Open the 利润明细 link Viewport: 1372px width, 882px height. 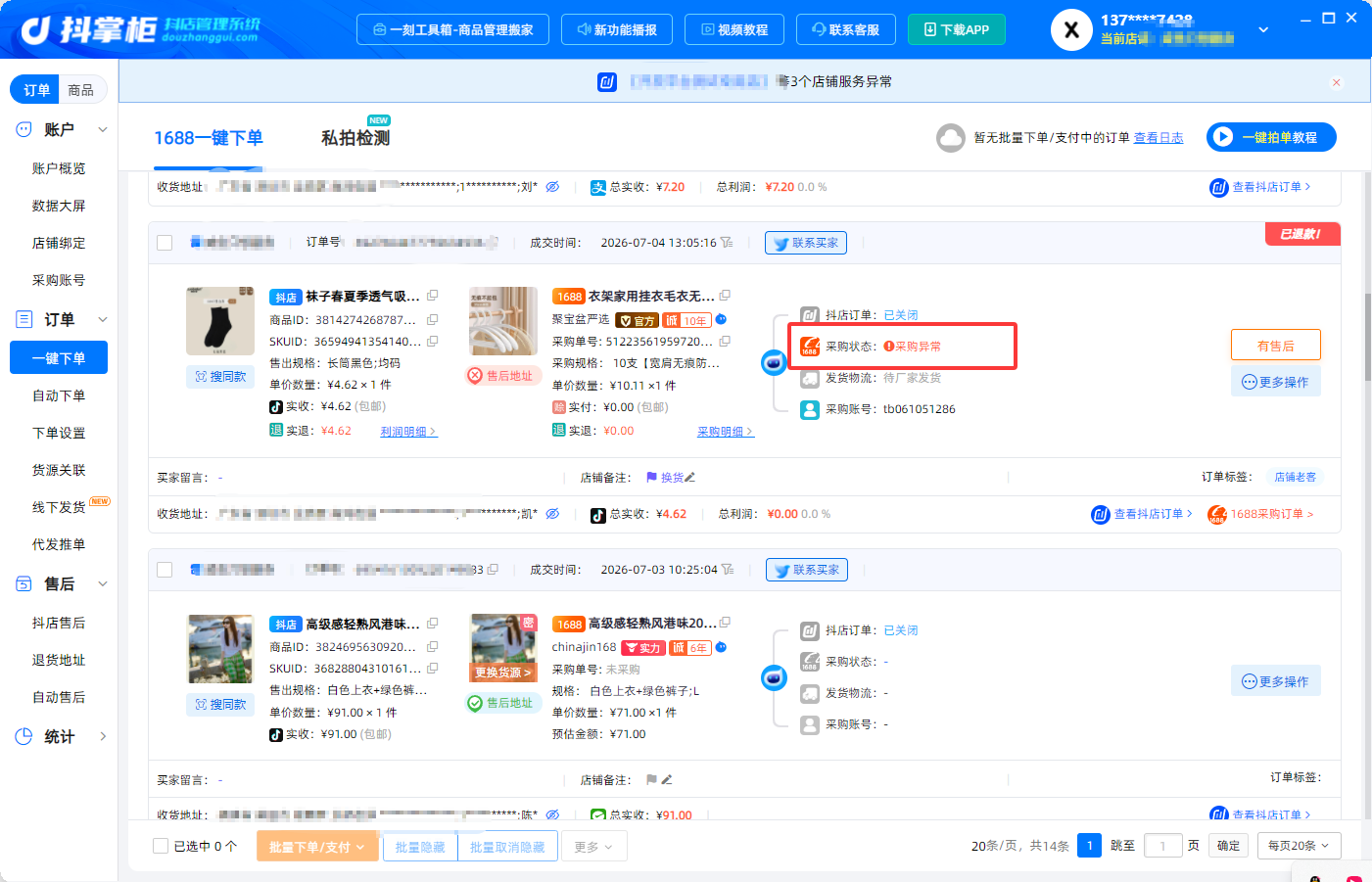pos(408,432)
